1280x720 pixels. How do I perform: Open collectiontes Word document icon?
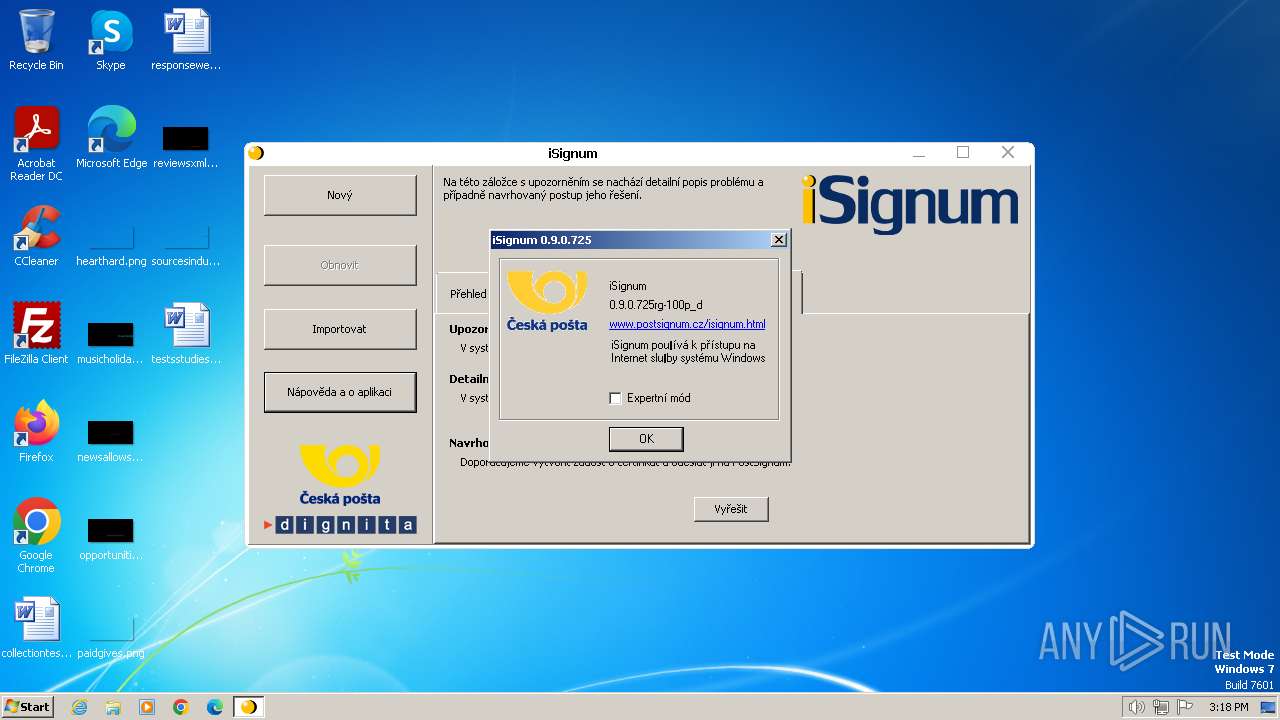(36, 628)
